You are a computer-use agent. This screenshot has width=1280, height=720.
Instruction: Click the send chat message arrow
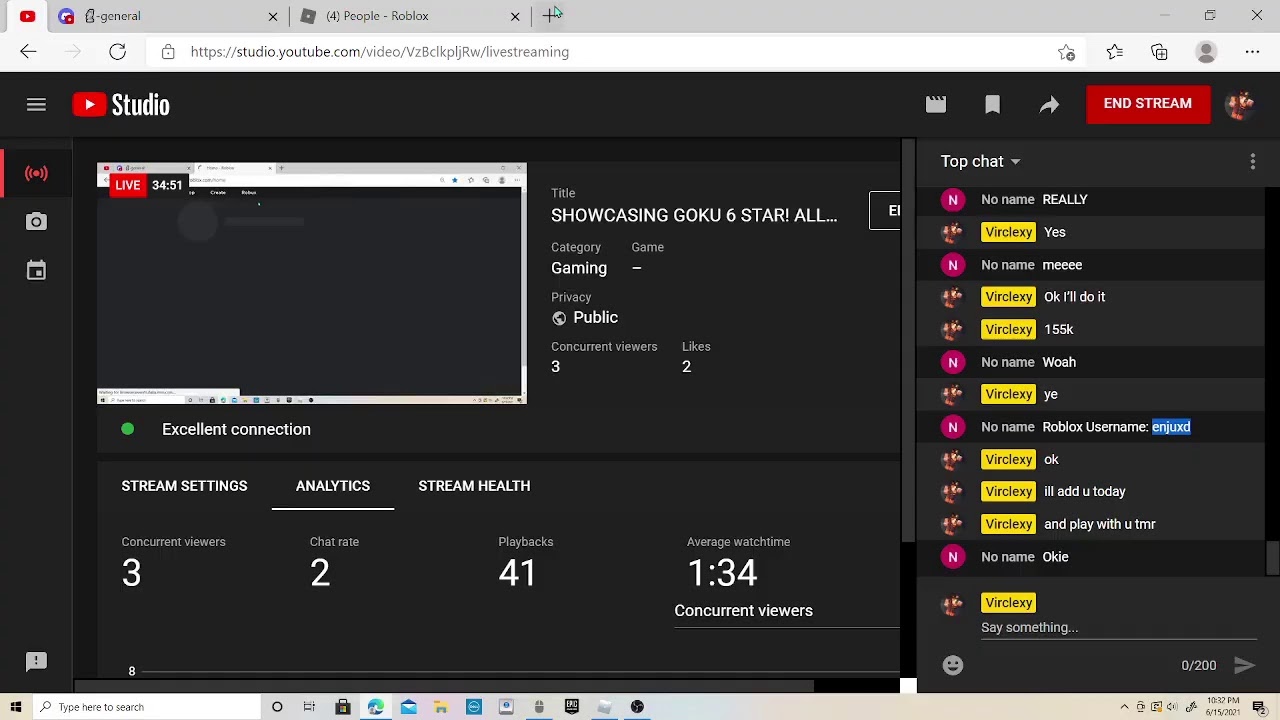point(1244,665)
